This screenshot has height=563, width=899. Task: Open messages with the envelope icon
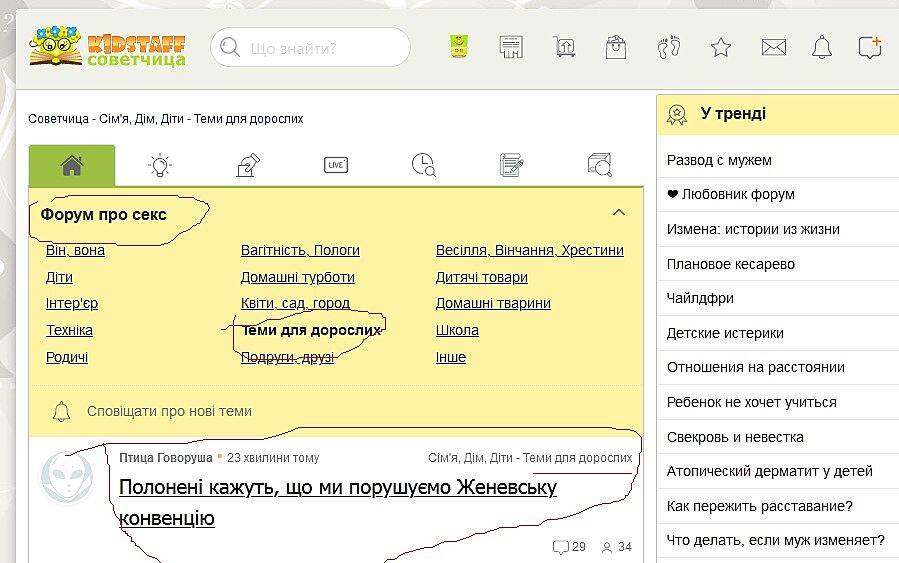click(x=773, y=47)
